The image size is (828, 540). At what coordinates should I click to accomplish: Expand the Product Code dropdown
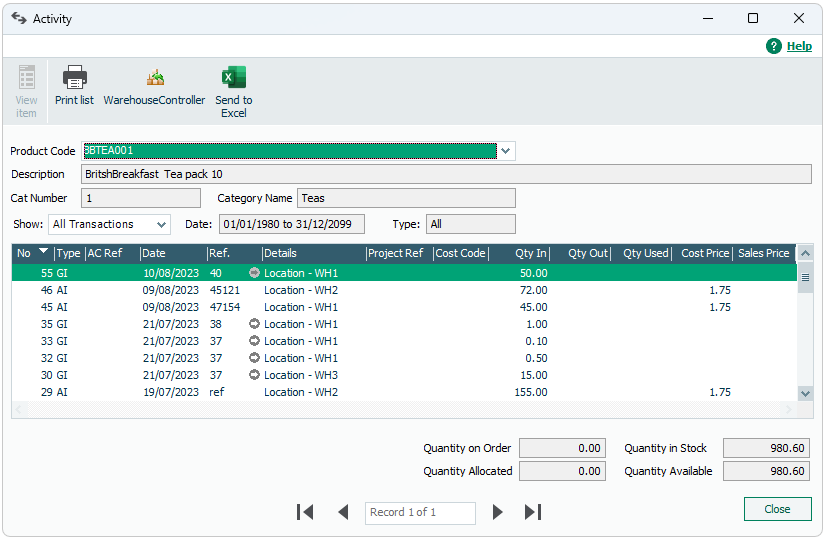pos(506,151)
